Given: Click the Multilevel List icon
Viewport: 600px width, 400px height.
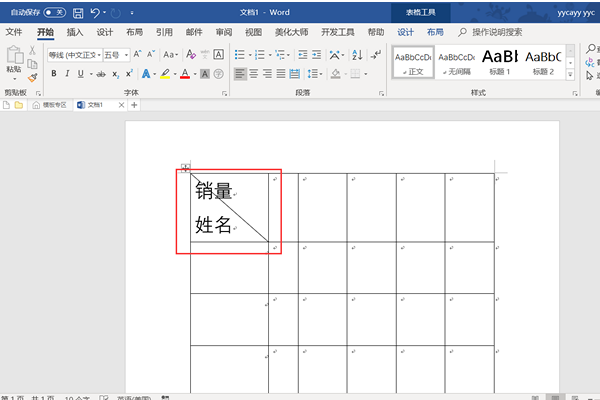Looking at the screenshot, I should click(x=280, y=55).
